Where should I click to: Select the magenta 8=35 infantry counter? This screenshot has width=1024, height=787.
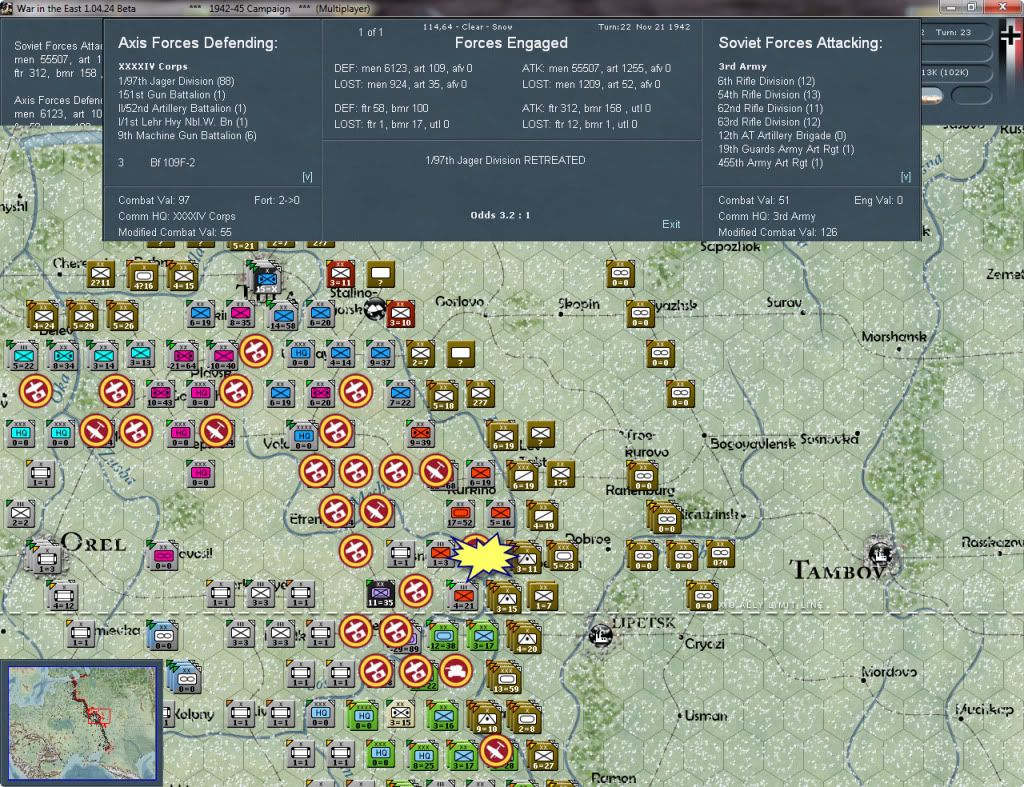[240, 314]
